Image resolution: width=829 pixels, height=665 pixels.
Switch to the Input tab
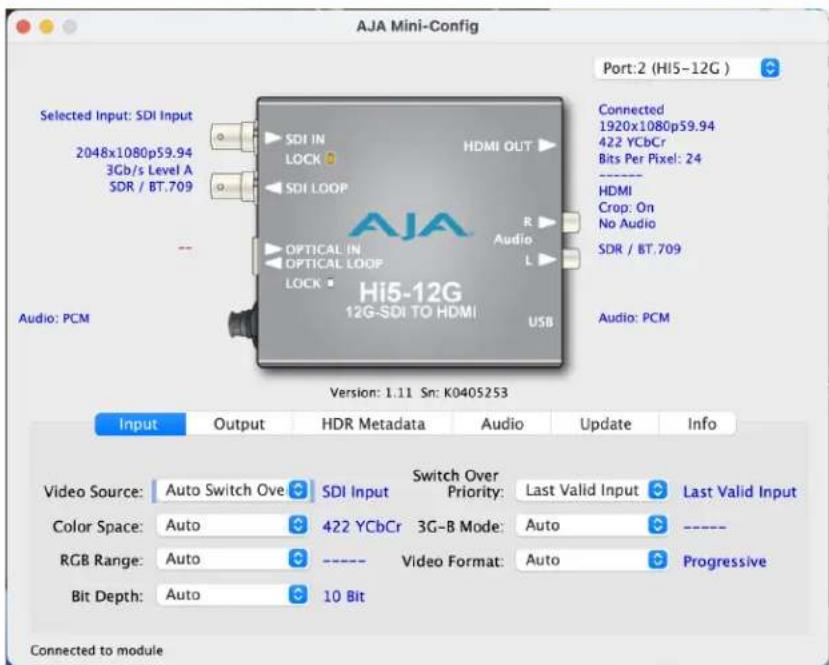[x=140, y=424]
